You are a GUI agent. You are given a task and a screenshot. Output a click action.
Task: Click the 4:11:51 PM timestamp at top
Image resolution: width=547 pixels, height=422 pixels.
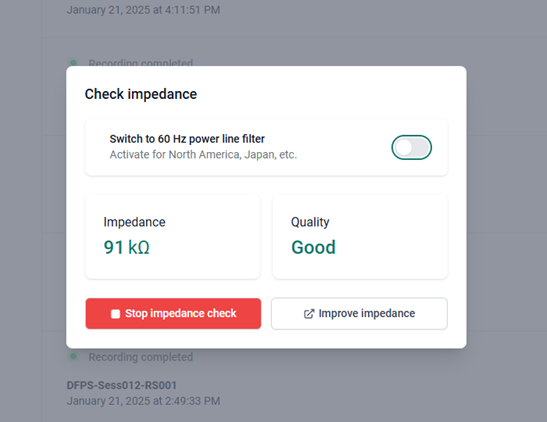(193, 10)
